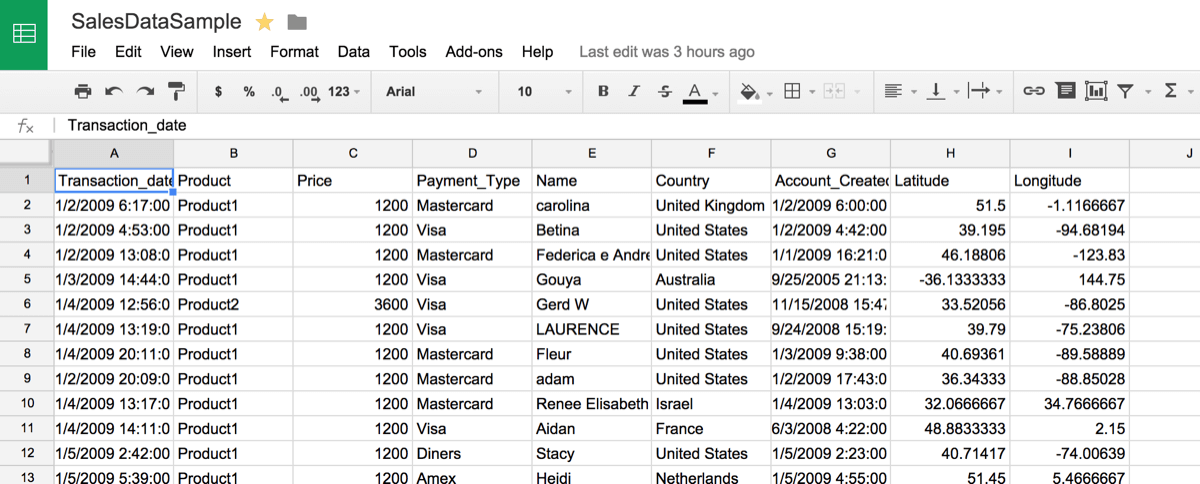Image resolution: width=1200 pixels, height=484 pixels.
Task: Select column D header
Action: 472,153
